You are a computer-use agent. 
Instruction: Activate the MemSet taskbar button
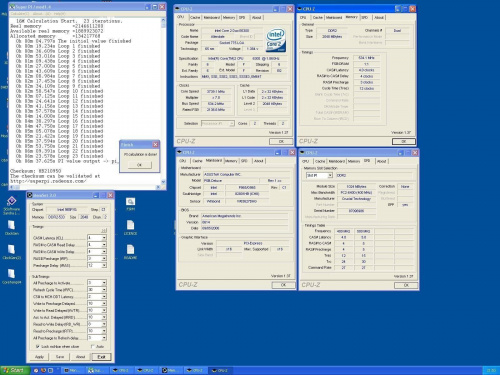tap(171, 370)
